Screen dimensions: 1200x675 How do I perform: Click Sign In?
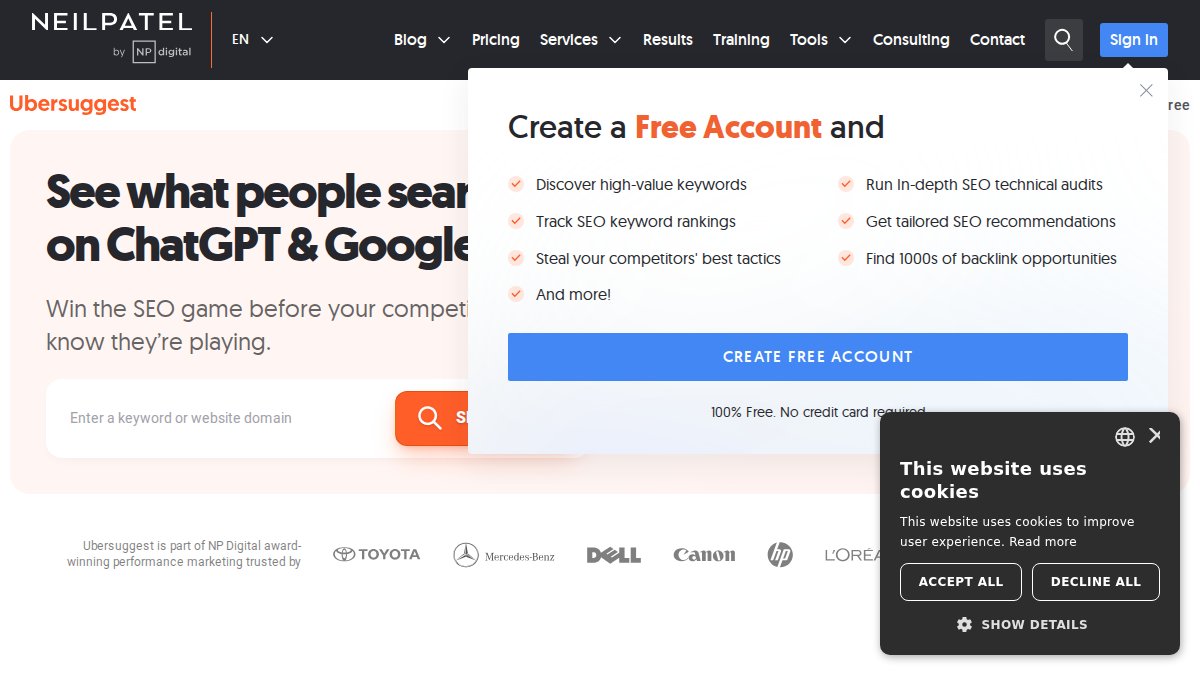(x=1133, y=40)
